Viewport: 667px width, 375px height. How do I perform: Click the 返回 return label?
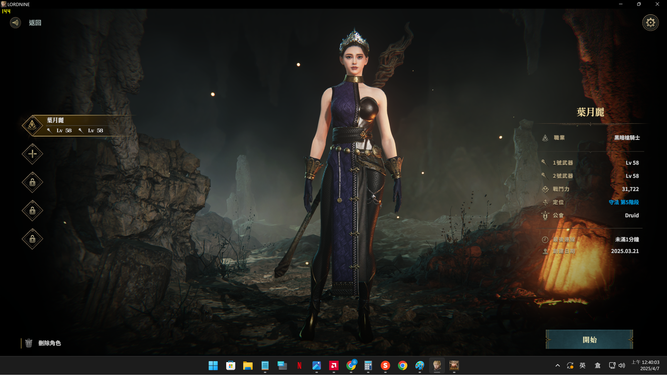pyautogui.click(x=35, y=23)
